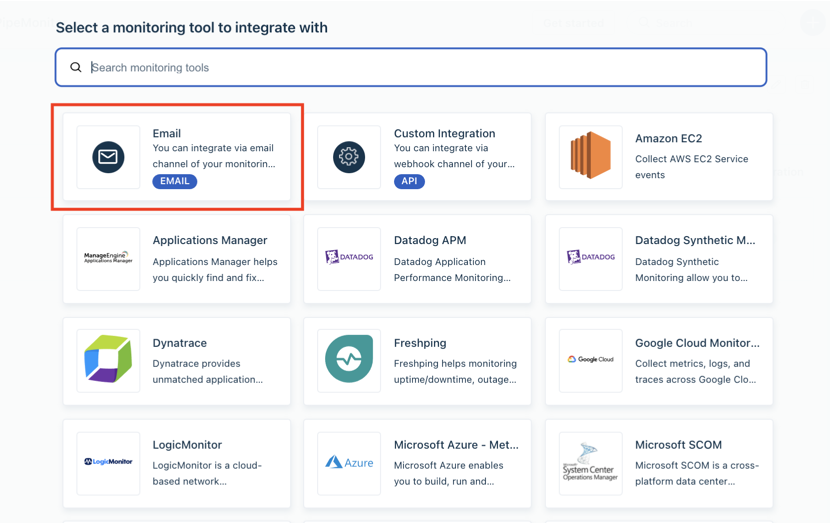This screenshot has height=523, width=831.
Task: Select the Freshping title
Action: (420, 343)
